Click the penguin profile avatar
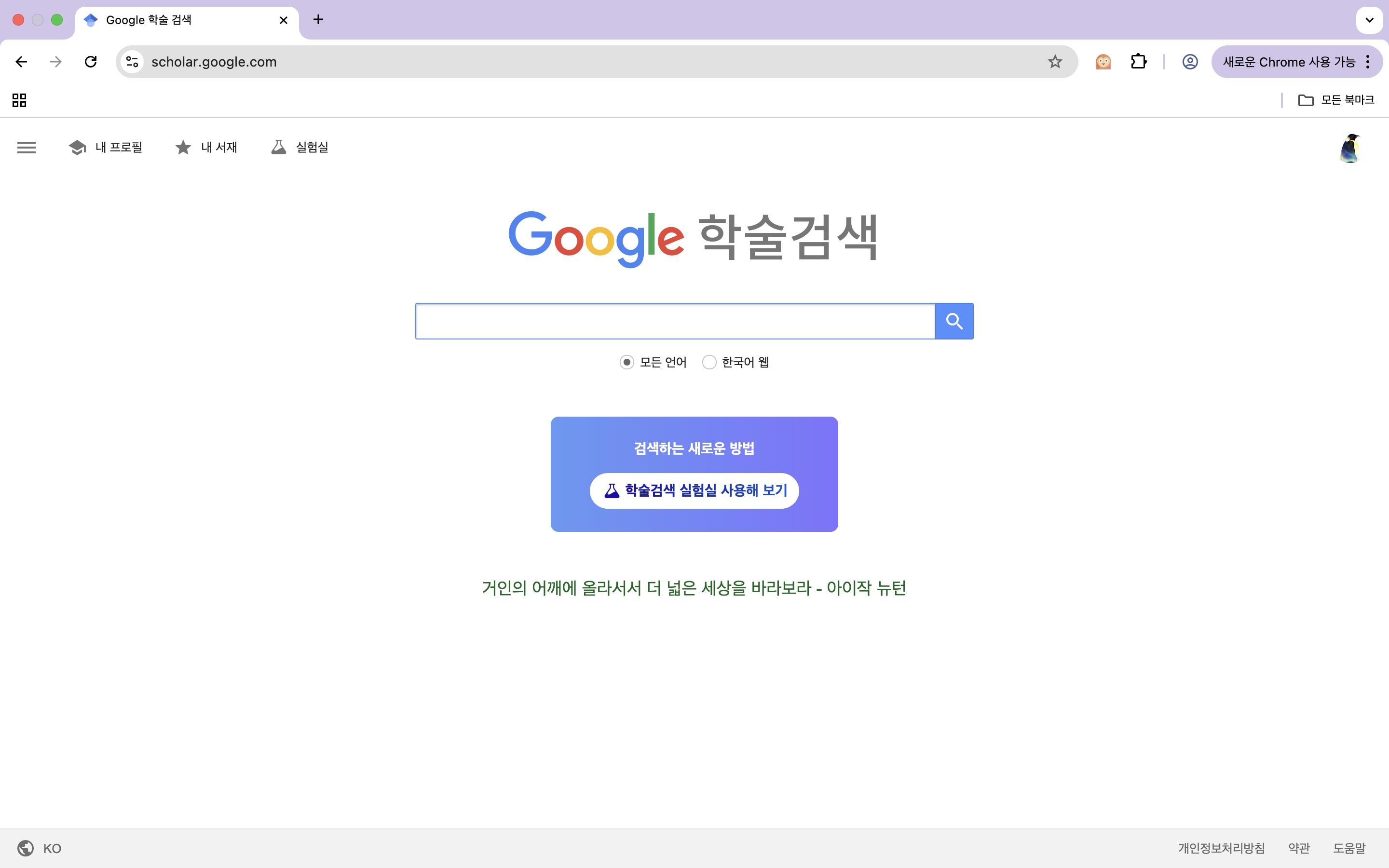 click(x=1349, y=148)
